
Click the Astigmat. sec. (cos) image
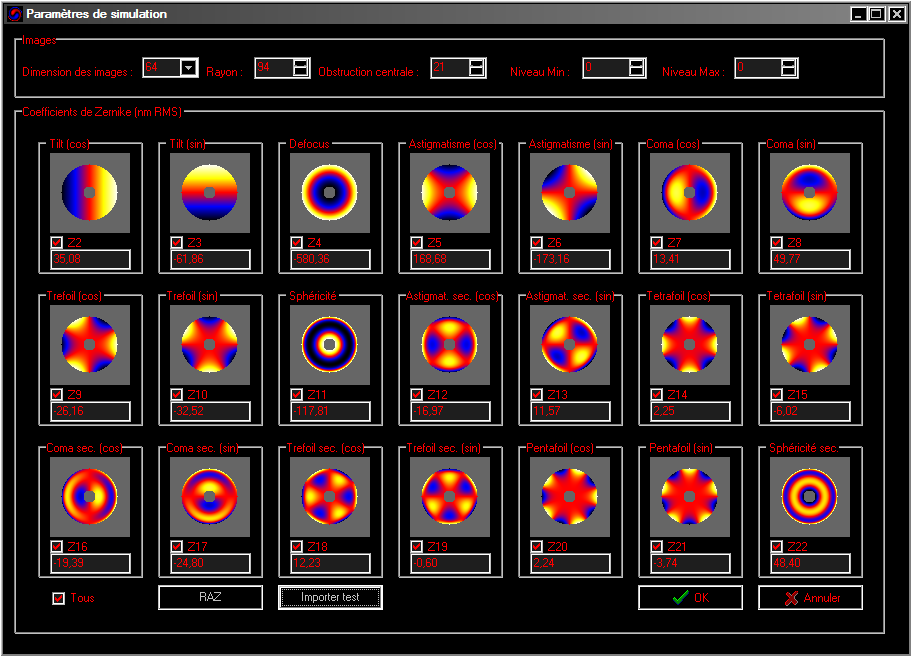(450, 345)
